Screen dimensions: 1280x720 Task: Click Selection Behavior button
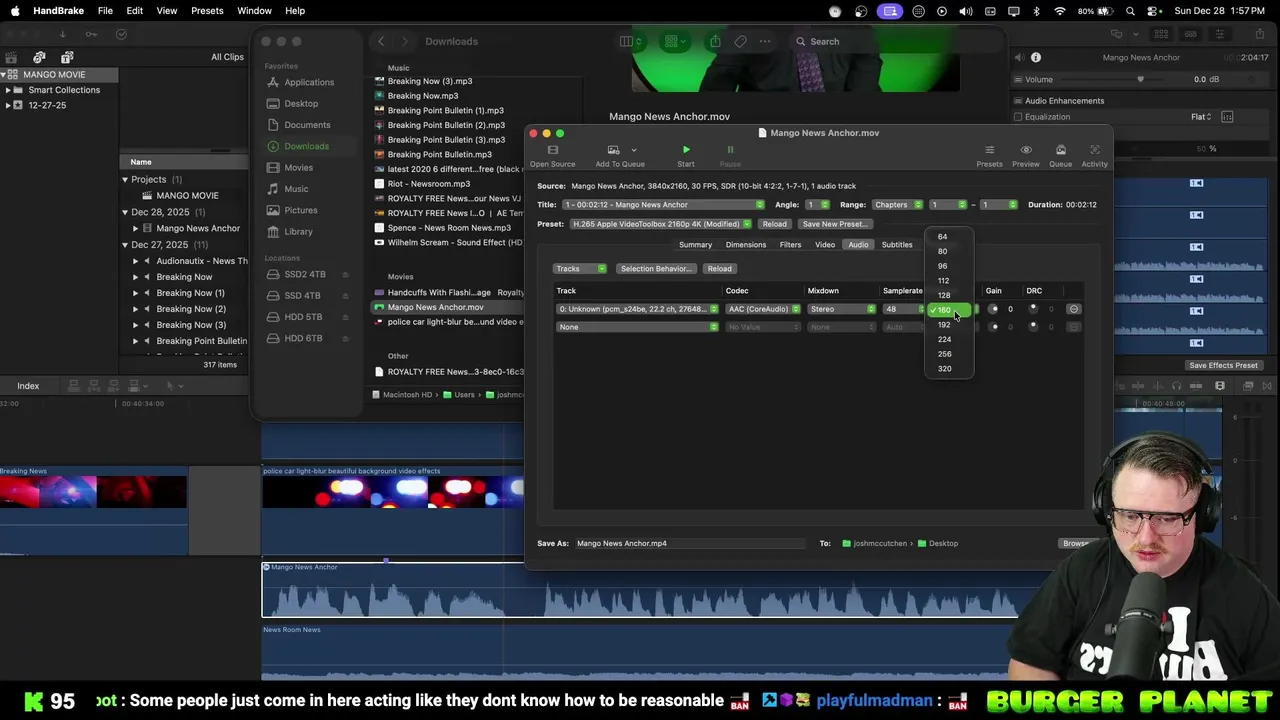pos(656,269)
